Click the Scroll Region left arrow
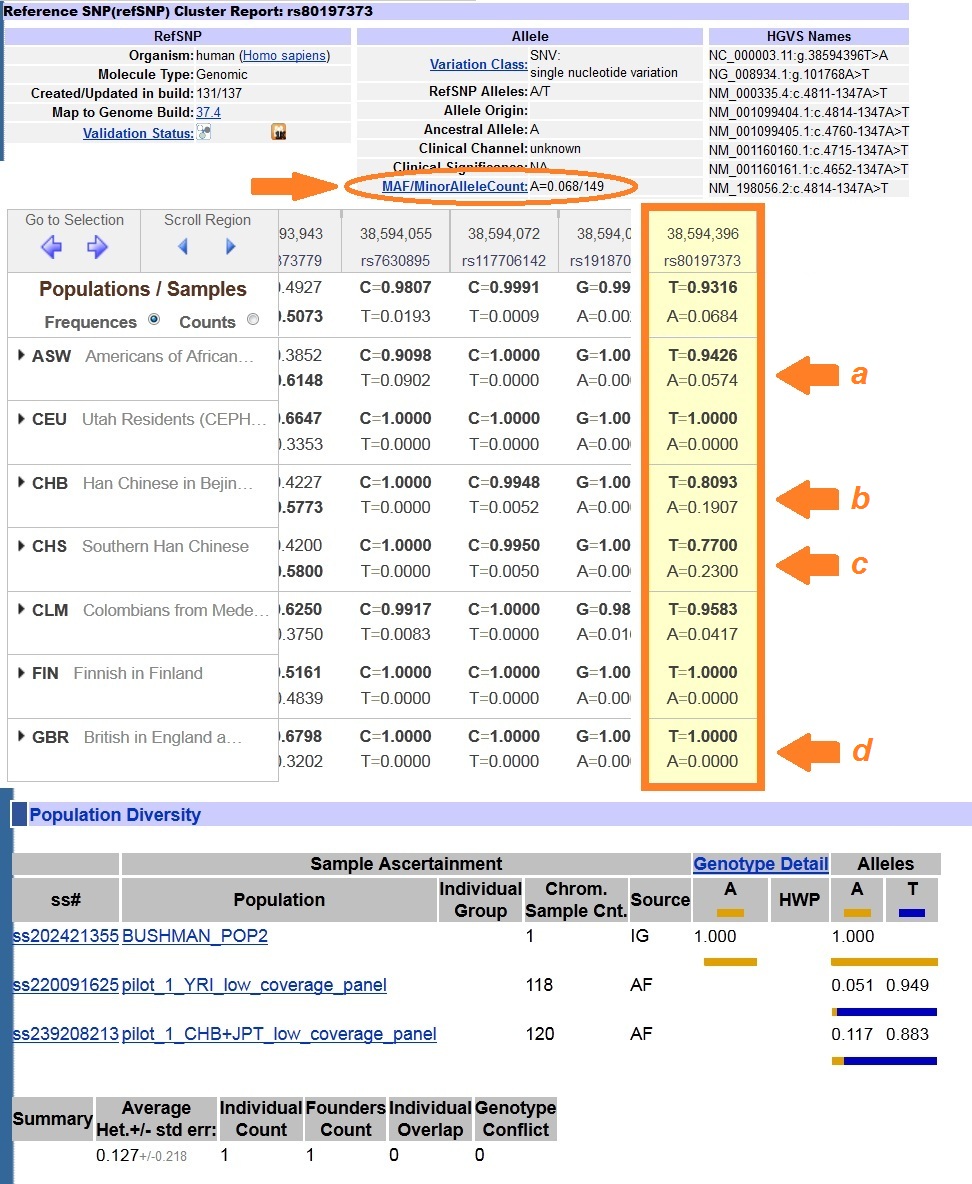Image resolution: width=972 pixels, height=1184 pixels. (x=182, y=248)
